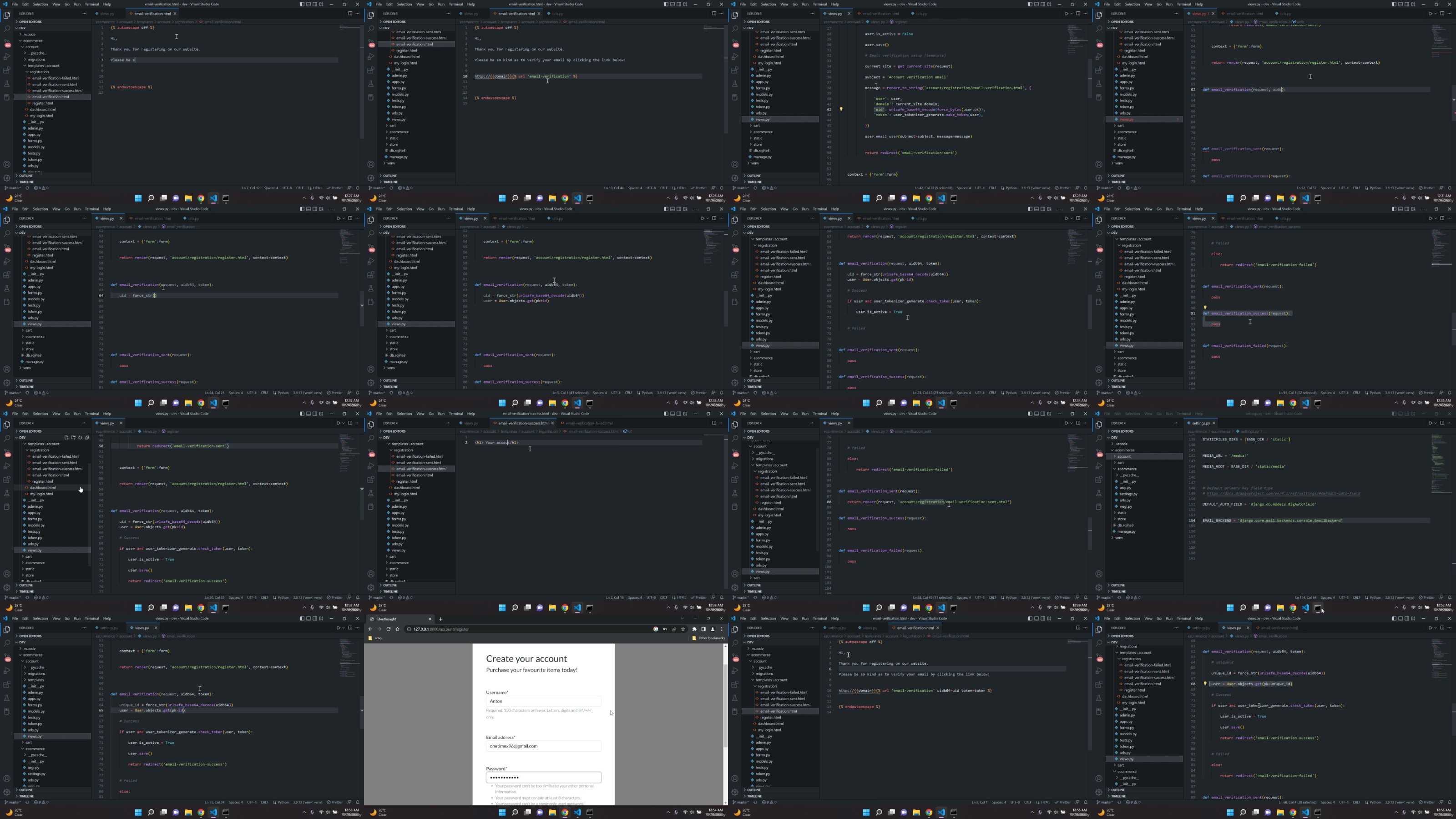Launch Chrome from the taskbar

[x=201, y=198]
